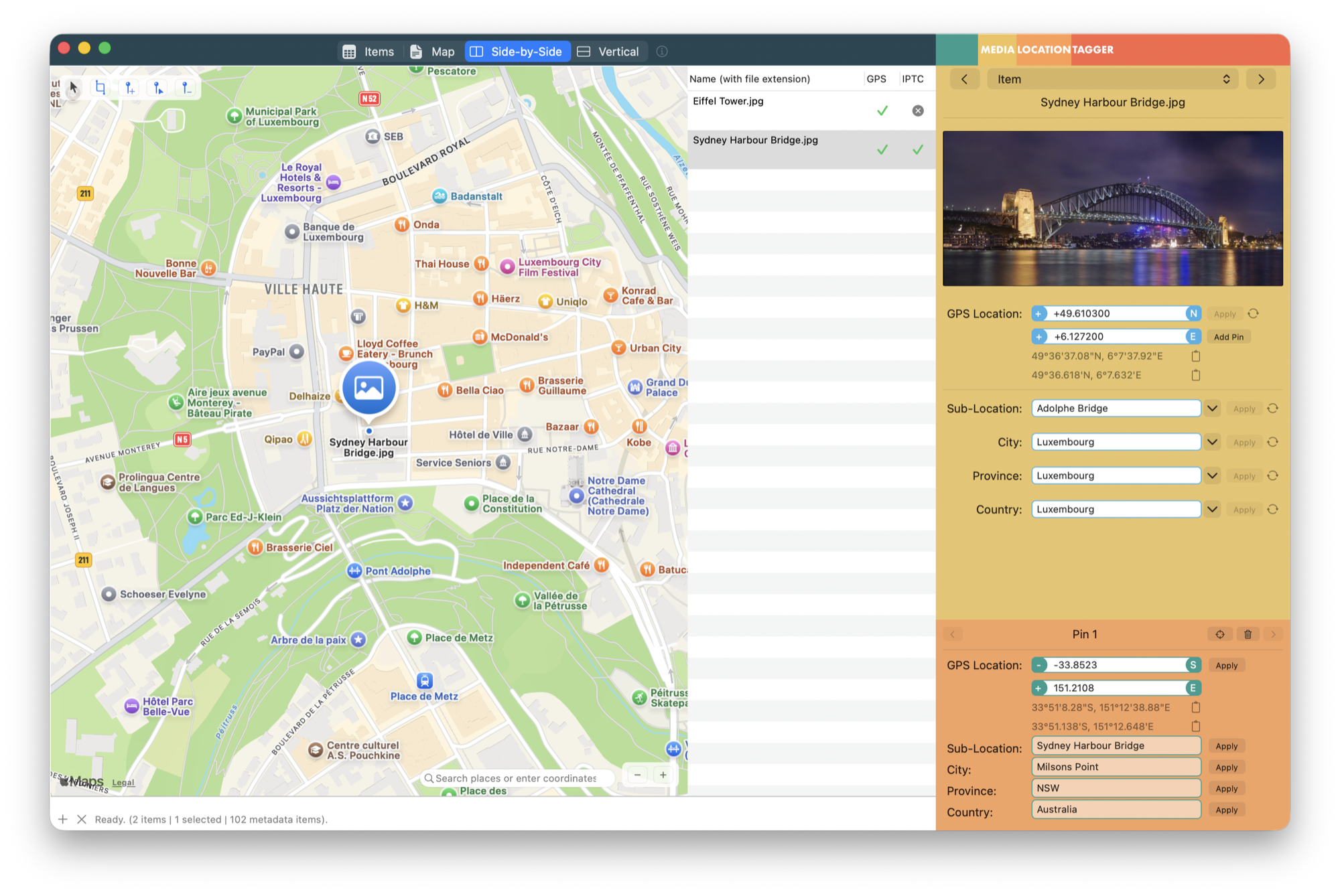Click the Sydney Harbour Bridge photo preview
This screenshot has width=1340, height=896.
(1113, 208)
